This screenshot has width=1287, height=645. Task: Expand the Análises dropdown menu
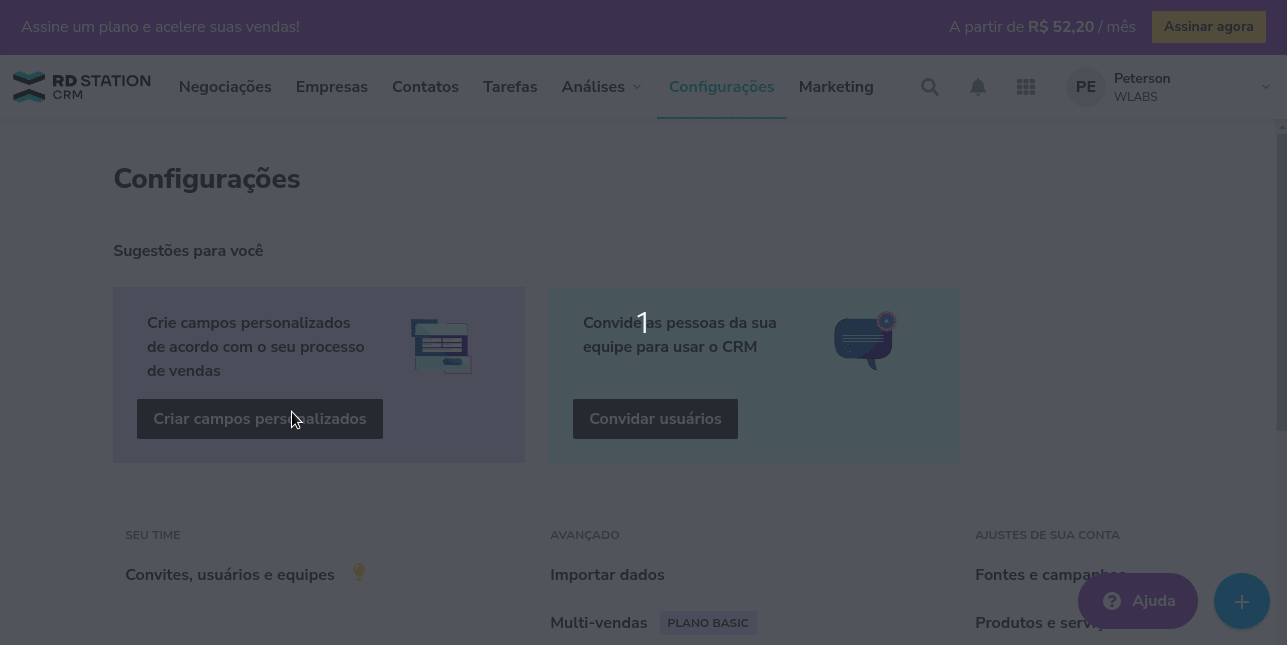(x=601, y=87)
